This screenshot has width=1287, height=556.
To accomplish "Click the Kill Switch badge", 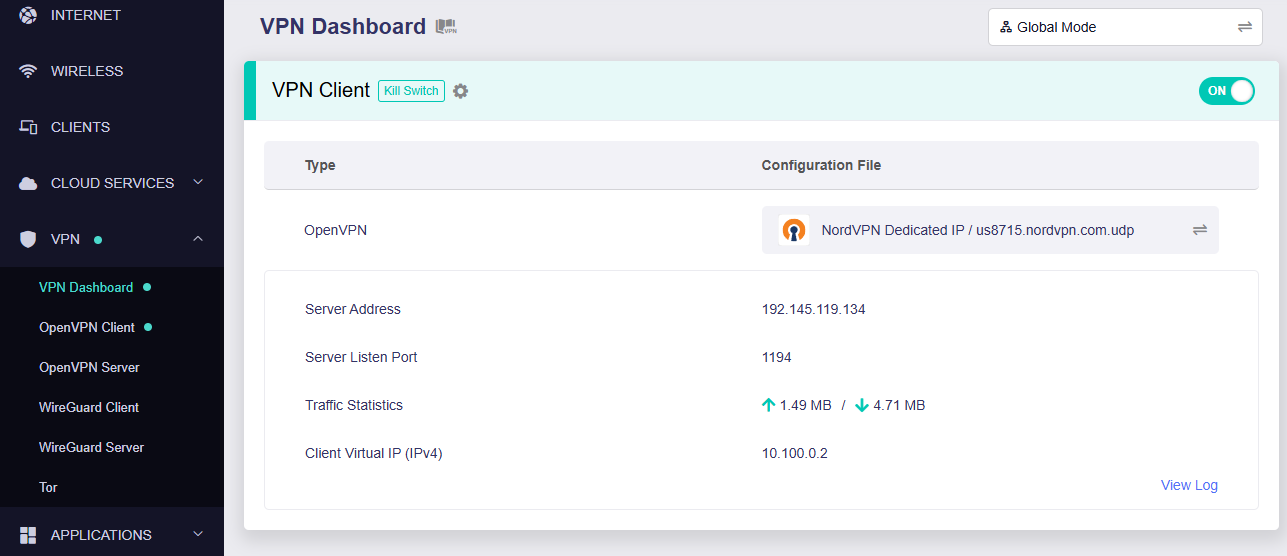I will click(411, 91).
